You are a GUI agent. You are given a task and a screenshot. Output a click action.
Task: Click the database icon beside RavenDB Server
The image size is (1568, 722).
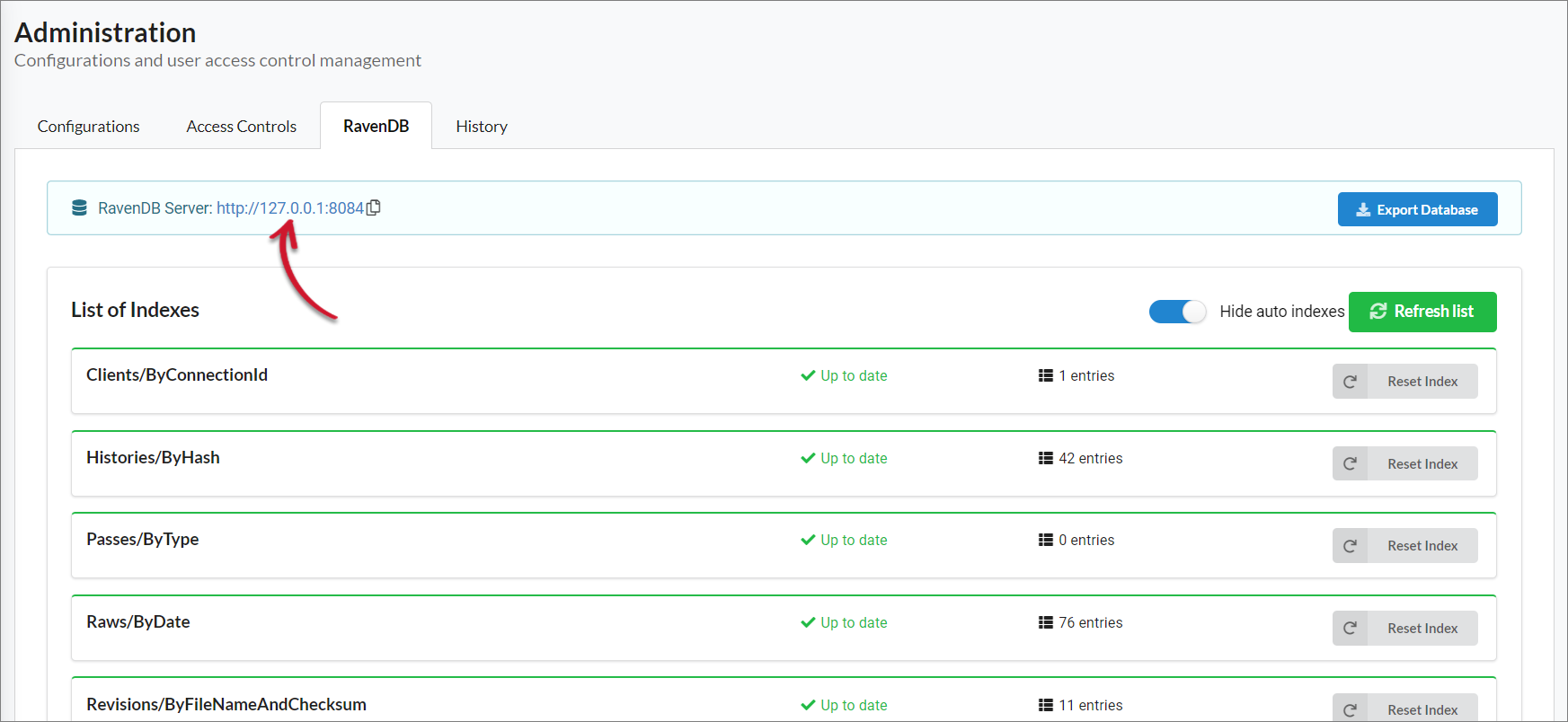79,207
